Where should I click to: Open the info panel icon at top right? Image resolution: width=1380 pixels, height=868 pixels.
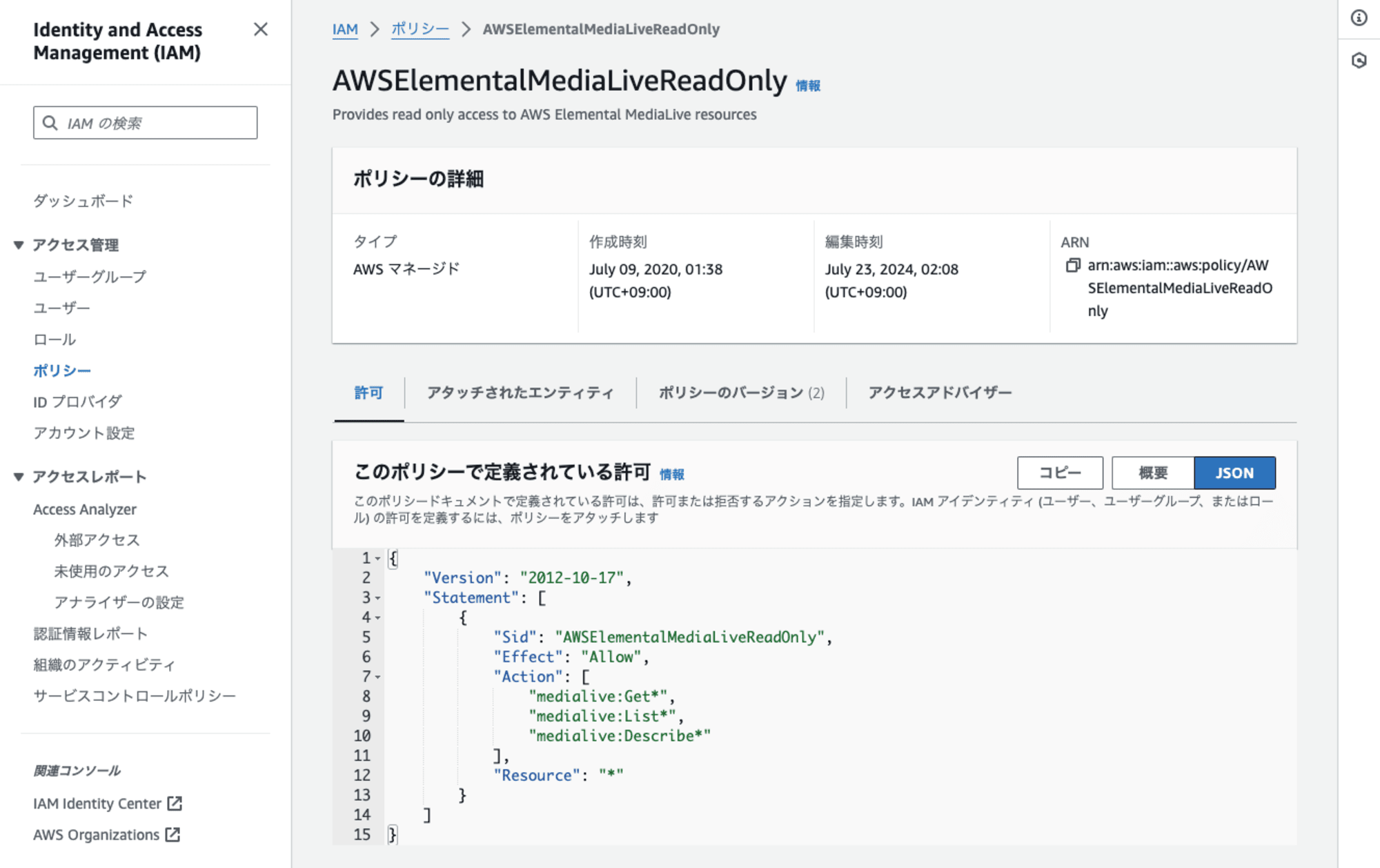[1359, 18]
